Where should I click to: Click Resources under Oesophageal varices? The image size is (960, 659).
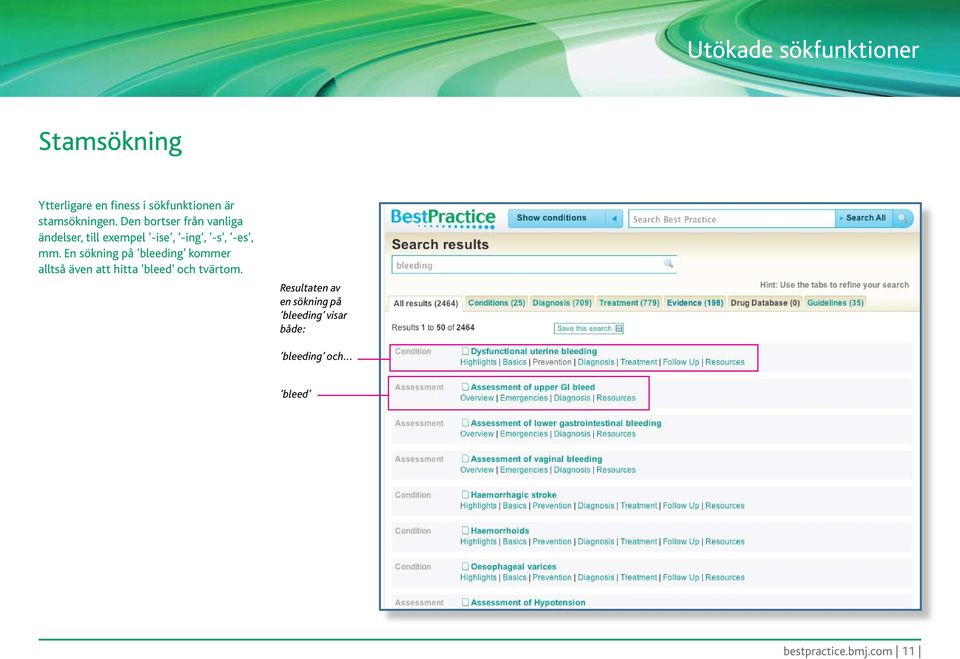click(725, 577)
